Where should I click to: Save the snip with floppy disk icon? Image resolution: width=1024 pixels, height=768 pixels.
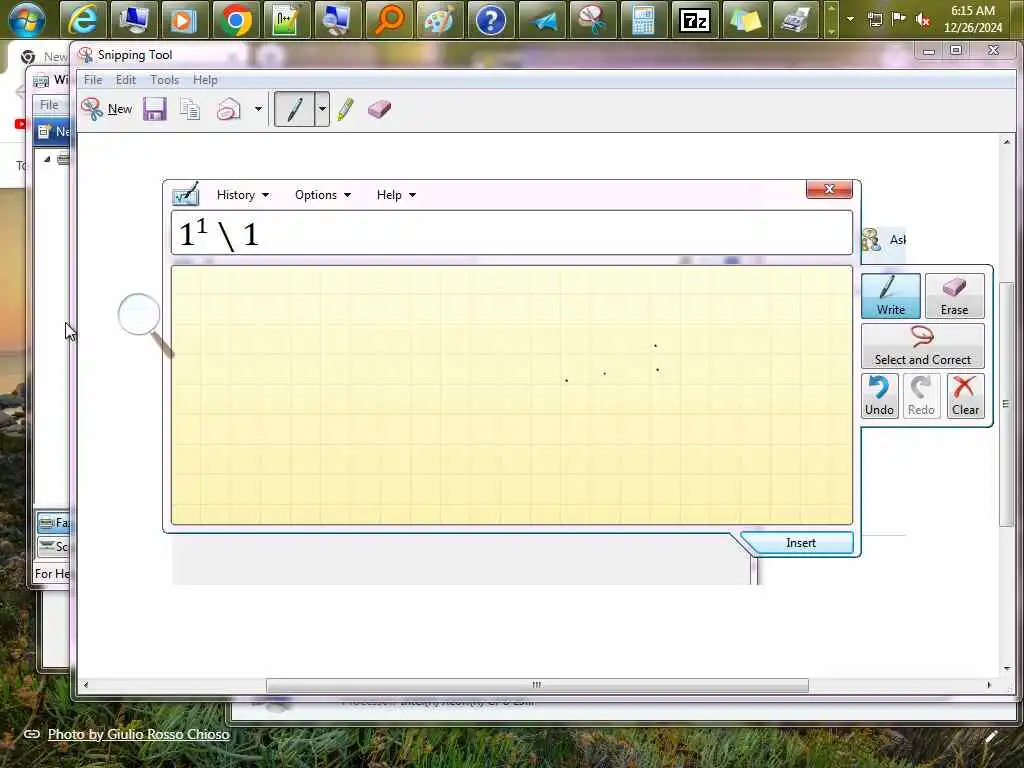tap(155, 109)
